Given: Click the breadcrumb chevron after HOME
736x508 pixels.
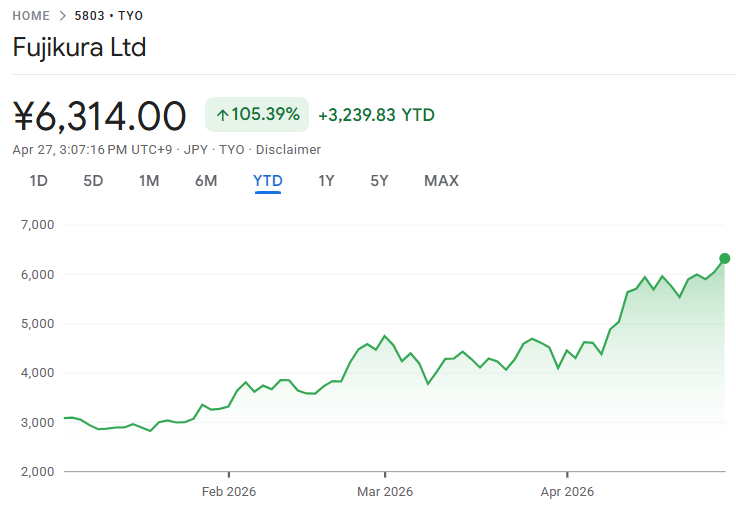Looking at the screenshot, I should pyautogui.click(x=62, y=16).
